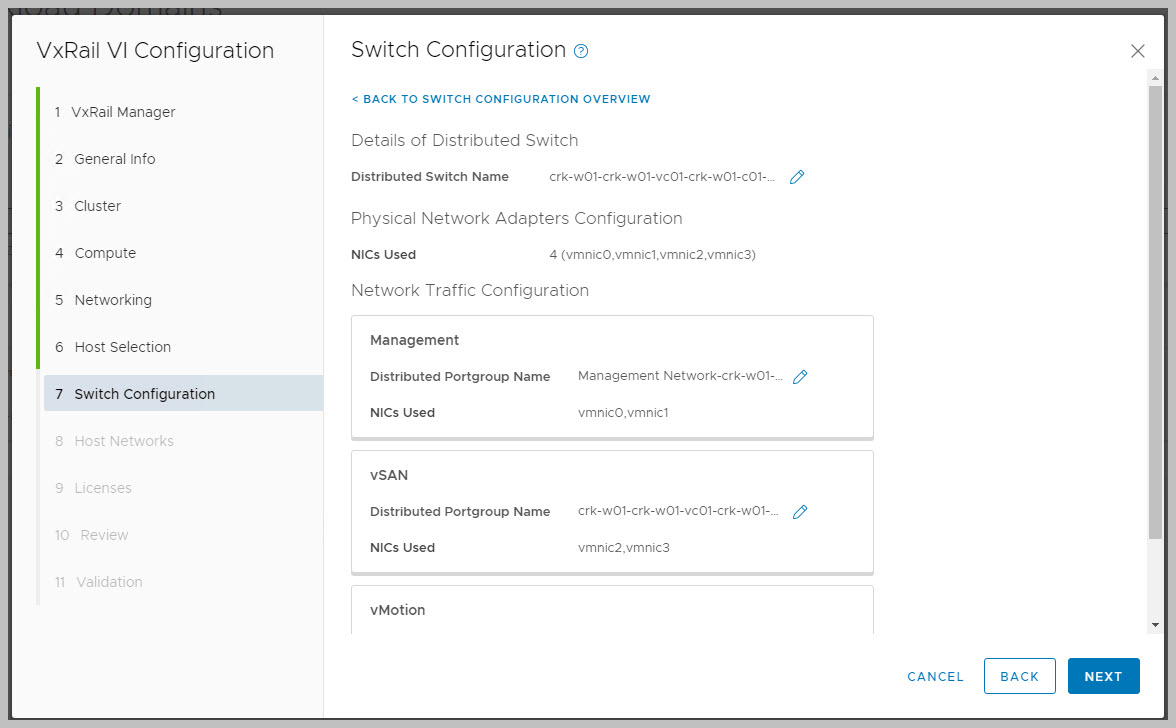Edit vSAN portgroup name pencil icon
Image resolution: width=1176 pixels, height=728 pixels.
click(800, 512)
